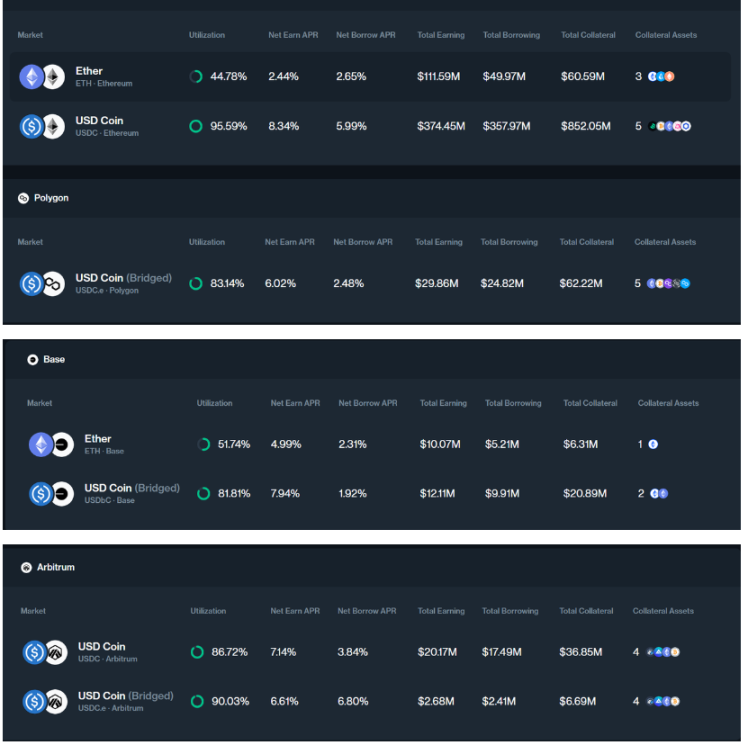Sort by Net Earn APR in Ethereum table
This screenshot has height=745, width=748.
[x=291, y=35]
